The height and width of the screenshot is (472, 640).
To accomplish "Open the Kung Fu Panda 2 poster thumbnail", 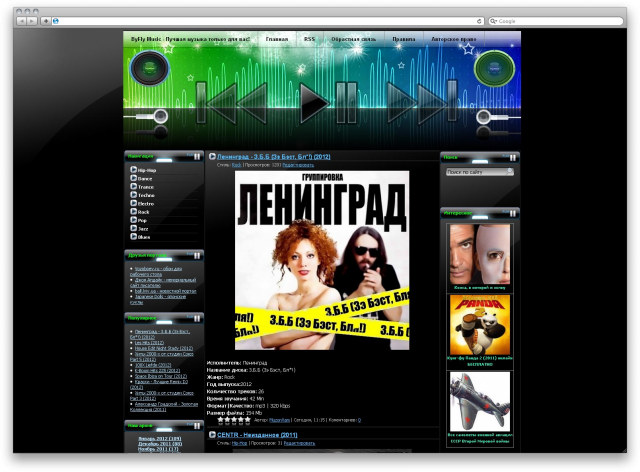I will (x=479, y=319).
